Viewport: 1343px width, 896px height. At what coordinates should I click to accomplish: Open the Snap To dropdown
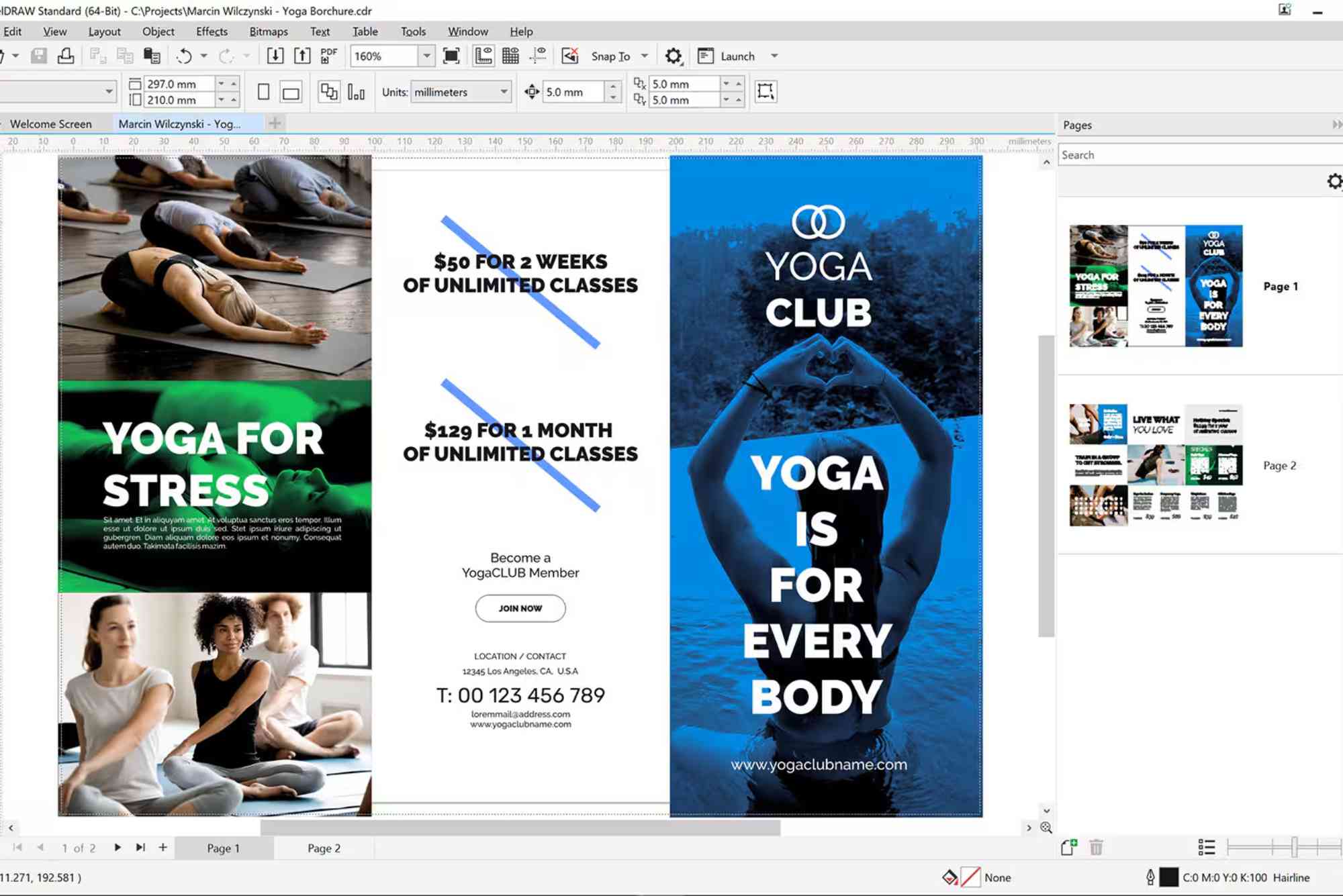click(645, 56)
